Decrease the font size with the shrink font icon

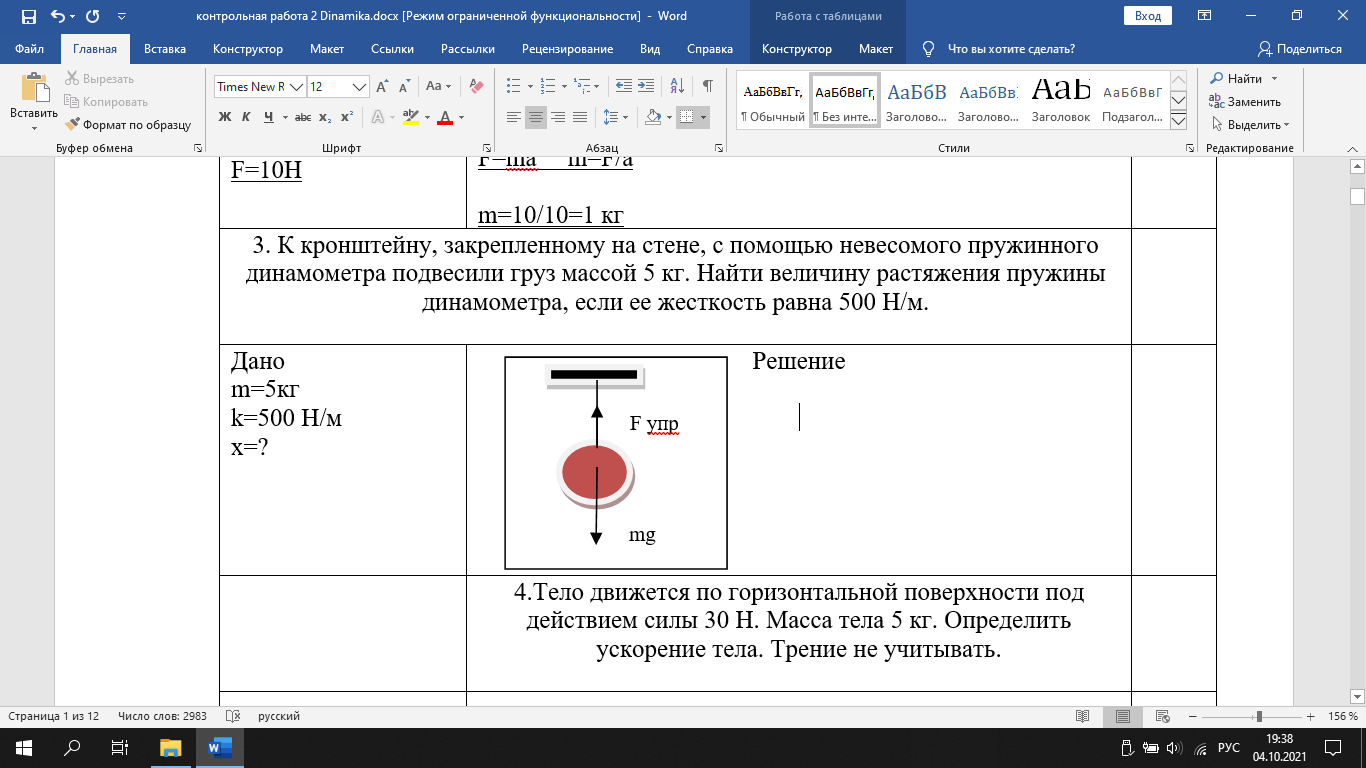pos(404,87)
